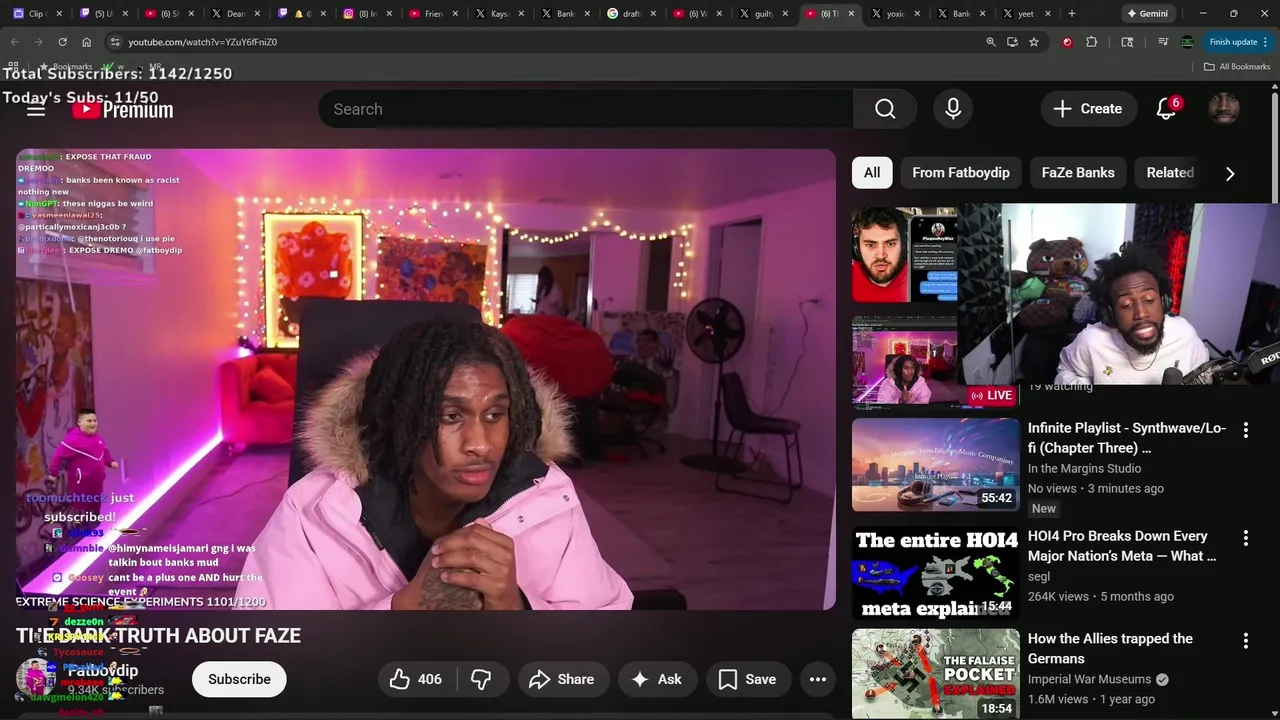Share the video

coord(562,679)
